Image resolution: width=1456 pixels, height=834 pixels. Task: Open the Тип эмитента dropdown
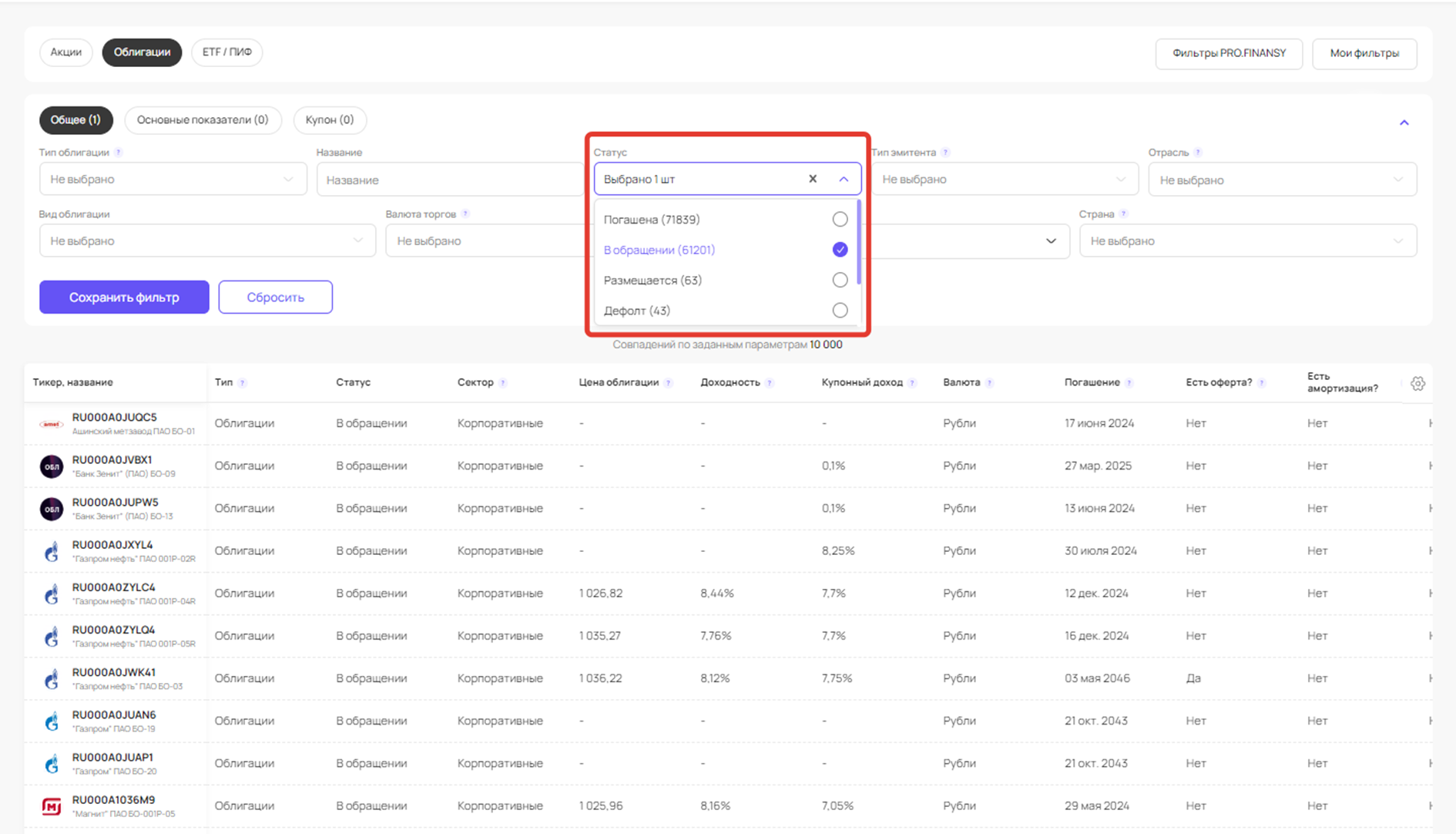click(1005, 180)
